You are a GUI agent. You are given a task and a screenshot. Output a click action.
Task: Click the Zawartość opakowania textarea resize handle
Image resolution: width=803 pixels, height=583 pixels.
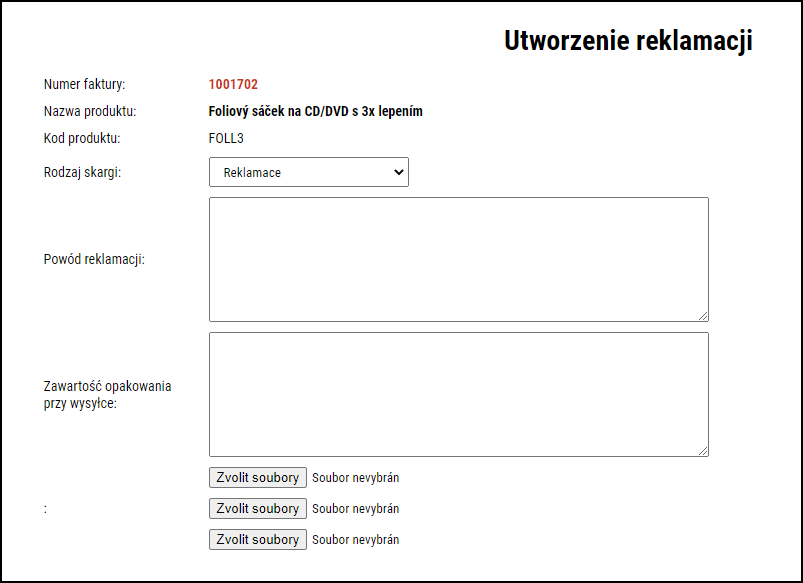point(703,451)
